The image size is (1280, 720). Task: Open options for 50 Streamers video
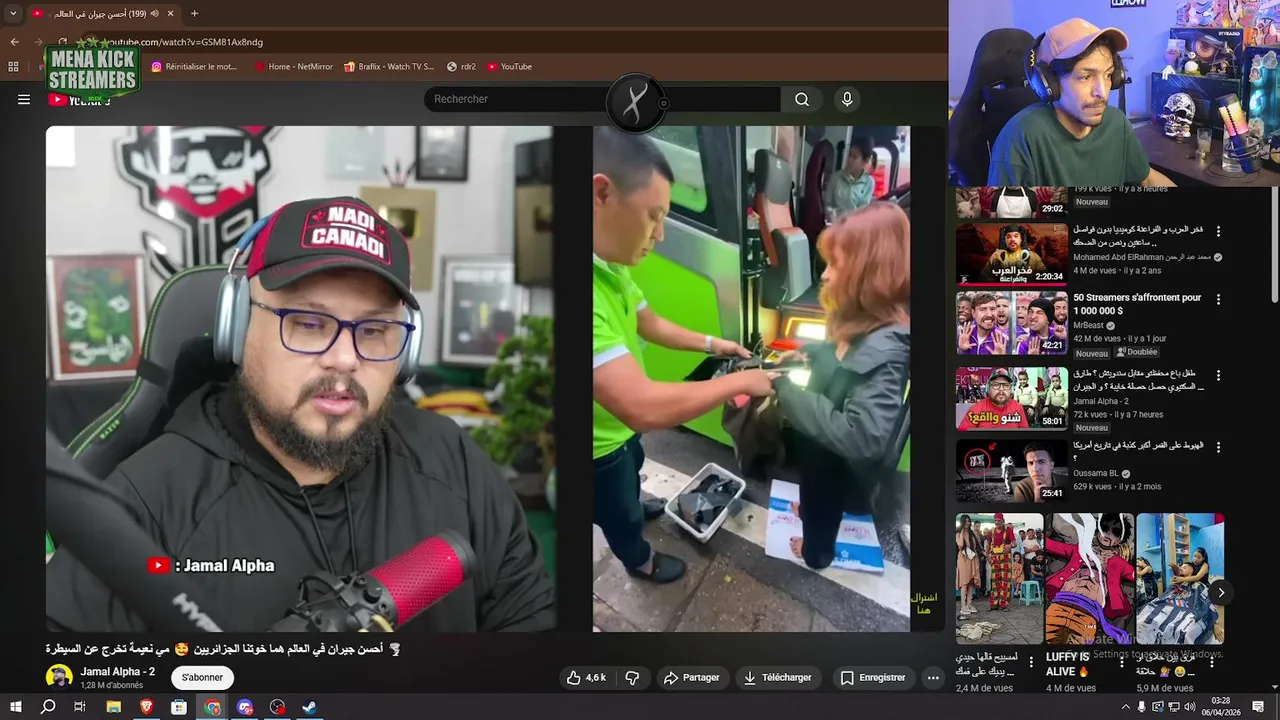click(1218, 299)
